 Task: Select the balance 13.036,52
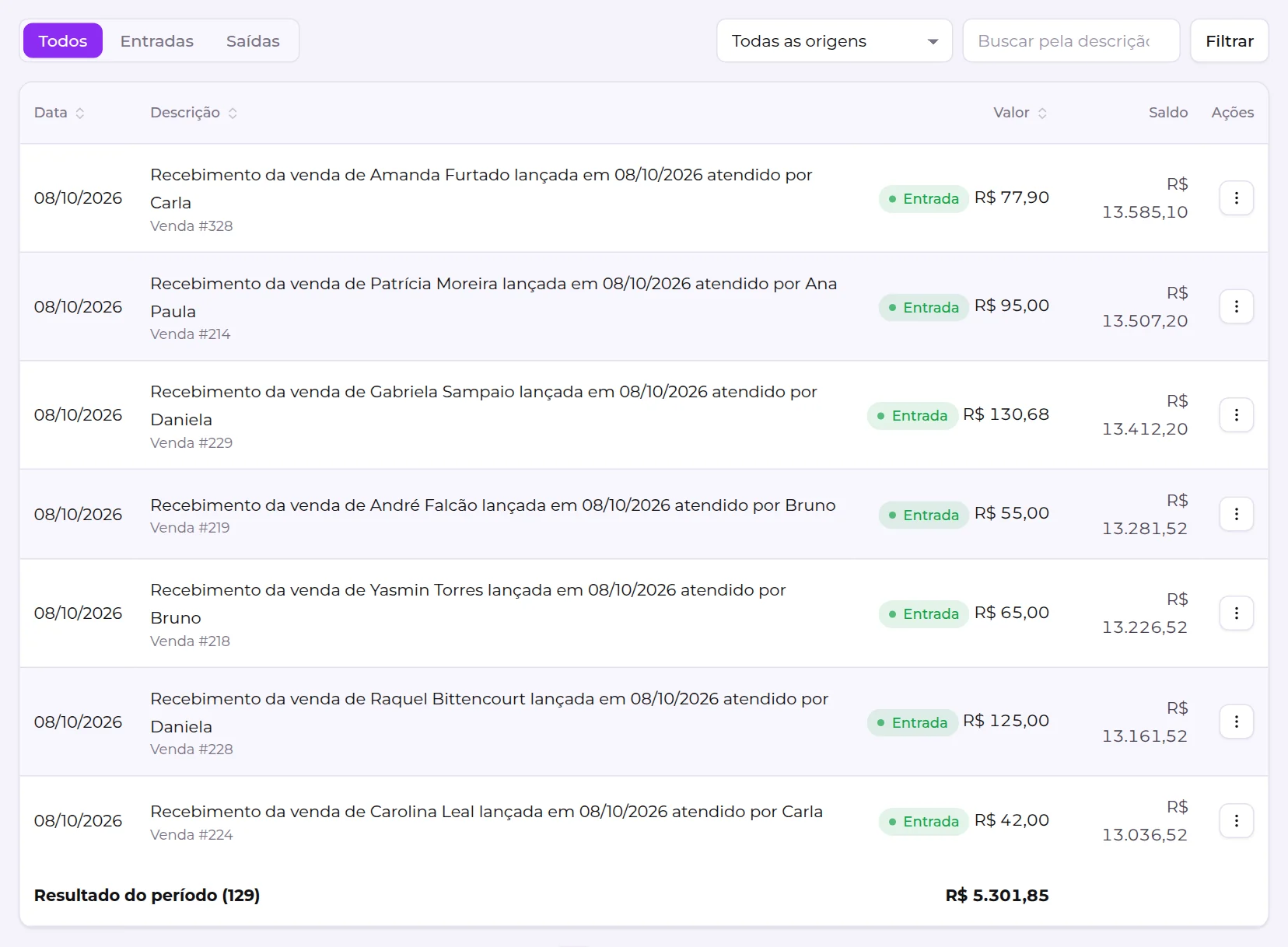tap(1145, 834)
